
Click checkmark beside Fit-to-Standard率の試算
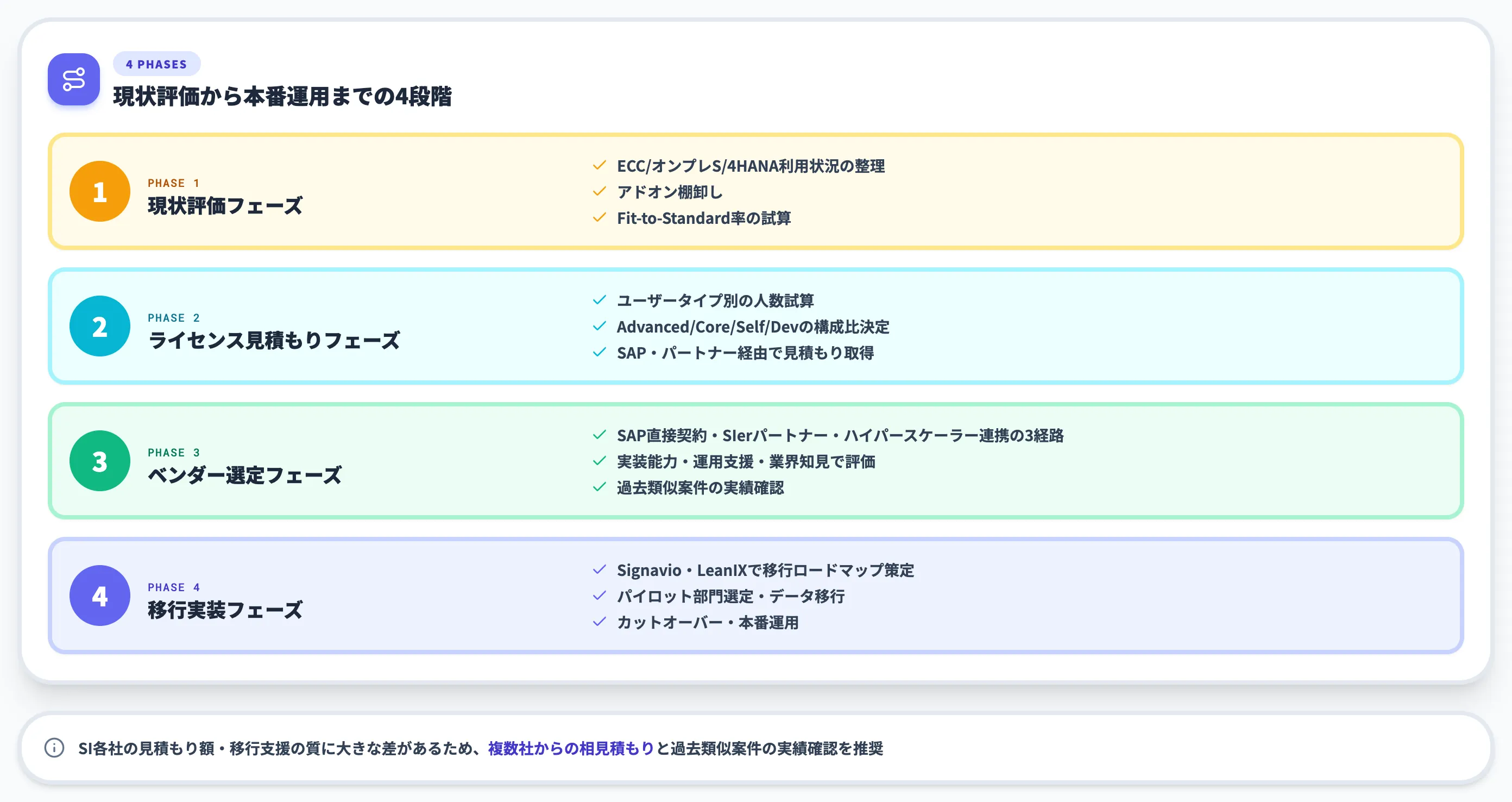pyautogui.click(x=599, y=218)
